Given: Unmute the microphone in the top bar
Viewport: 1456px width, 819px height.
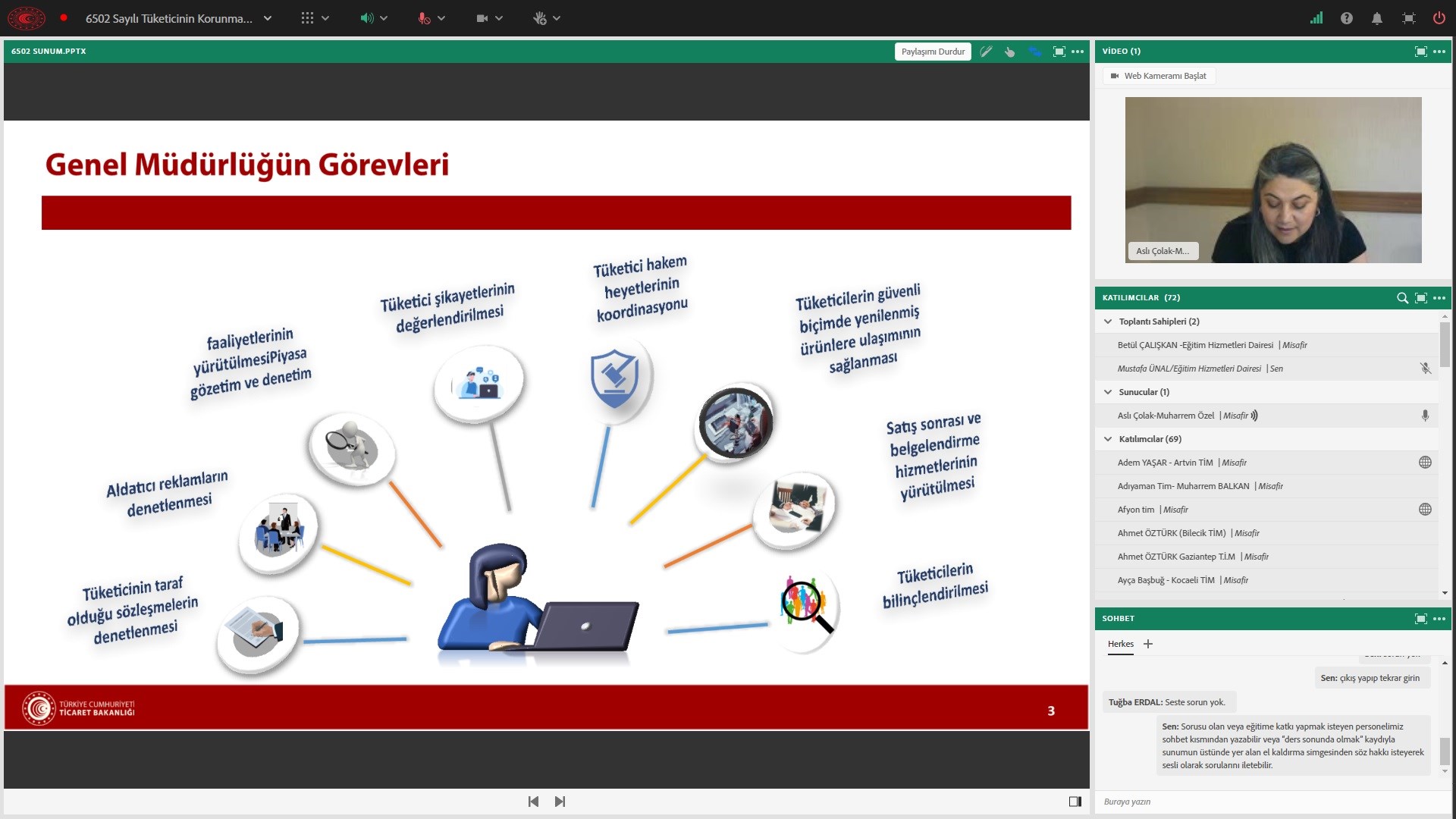Looking at the screenshot, I should (424, 18).
